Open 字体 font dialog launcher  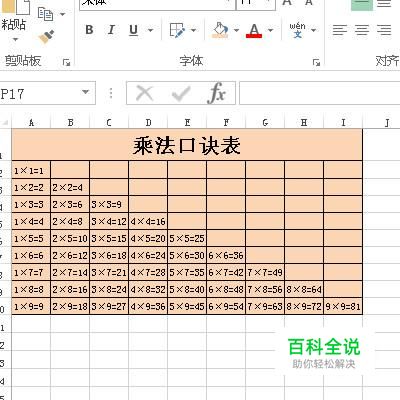[x=316, y=62]
